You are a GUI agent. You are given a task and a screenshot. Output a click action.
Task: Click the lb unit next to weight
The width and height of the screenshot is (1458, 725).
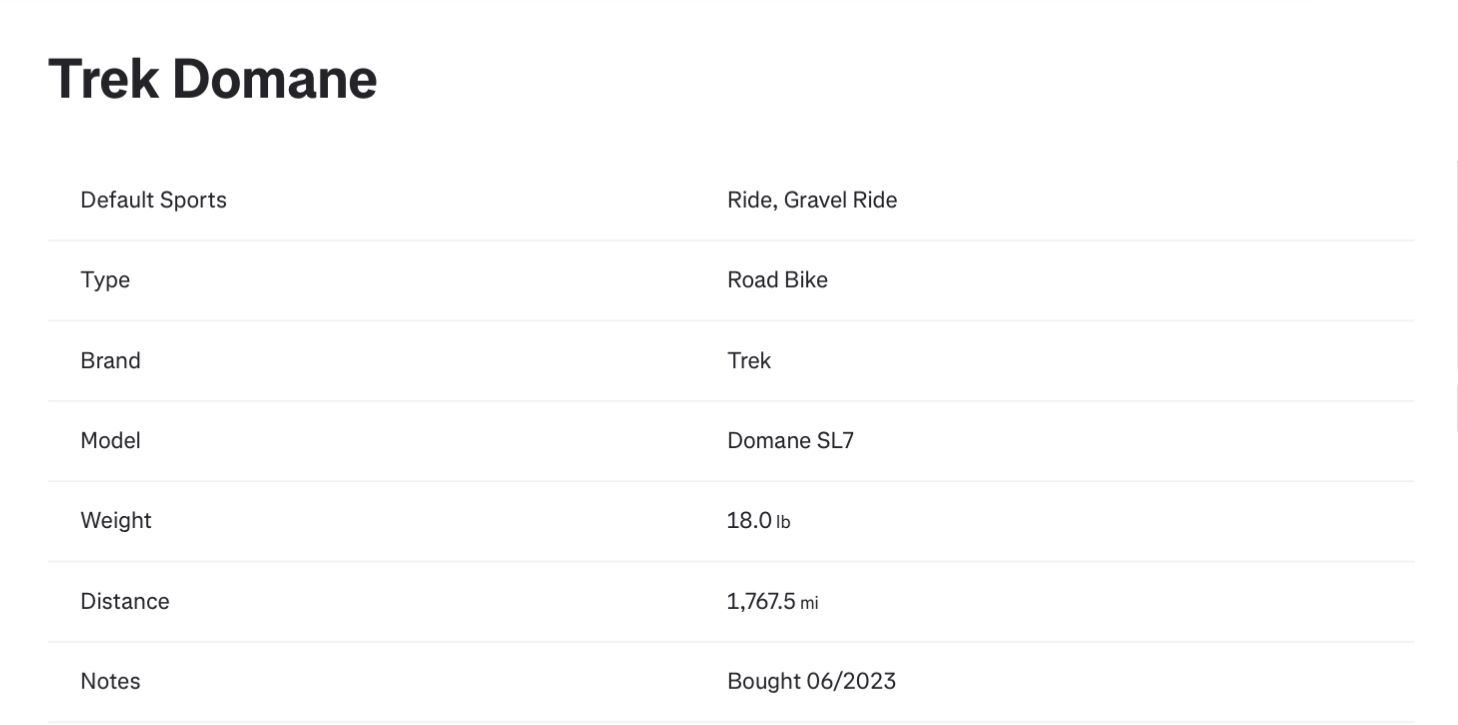coord(783,522)
